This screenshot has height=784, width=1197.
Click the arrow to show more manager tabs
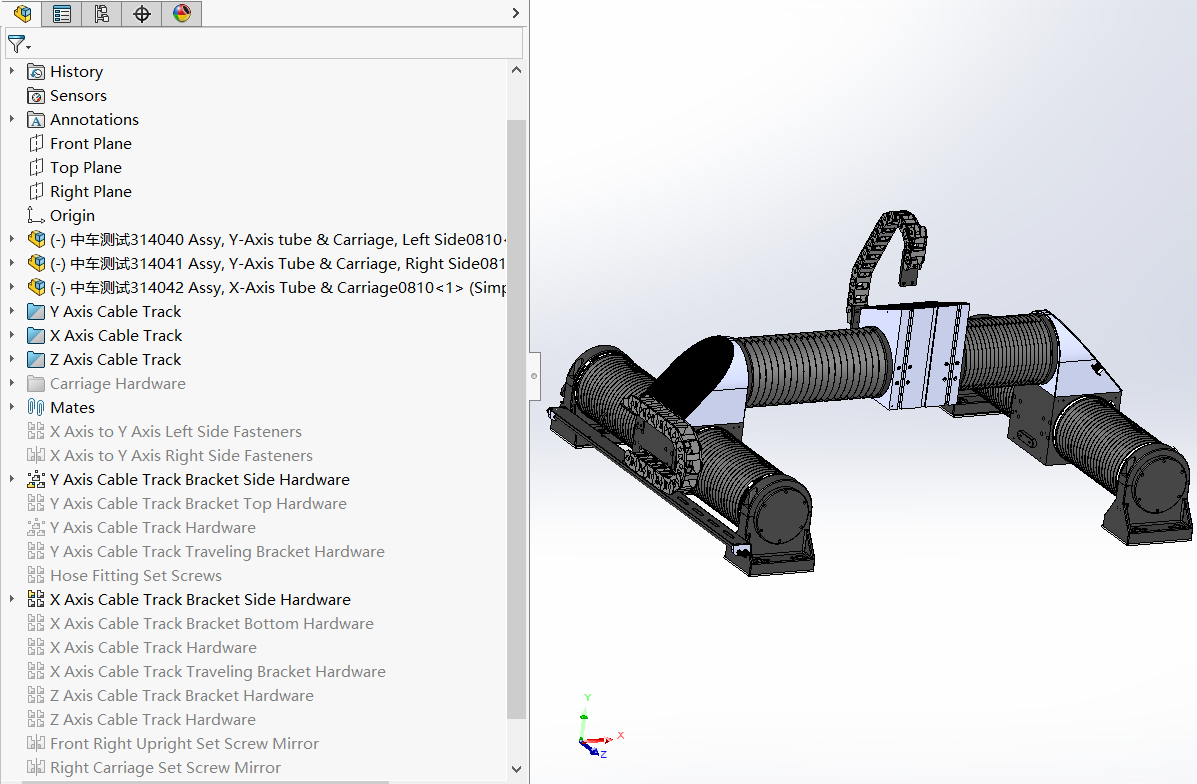[x=516, y=13]
